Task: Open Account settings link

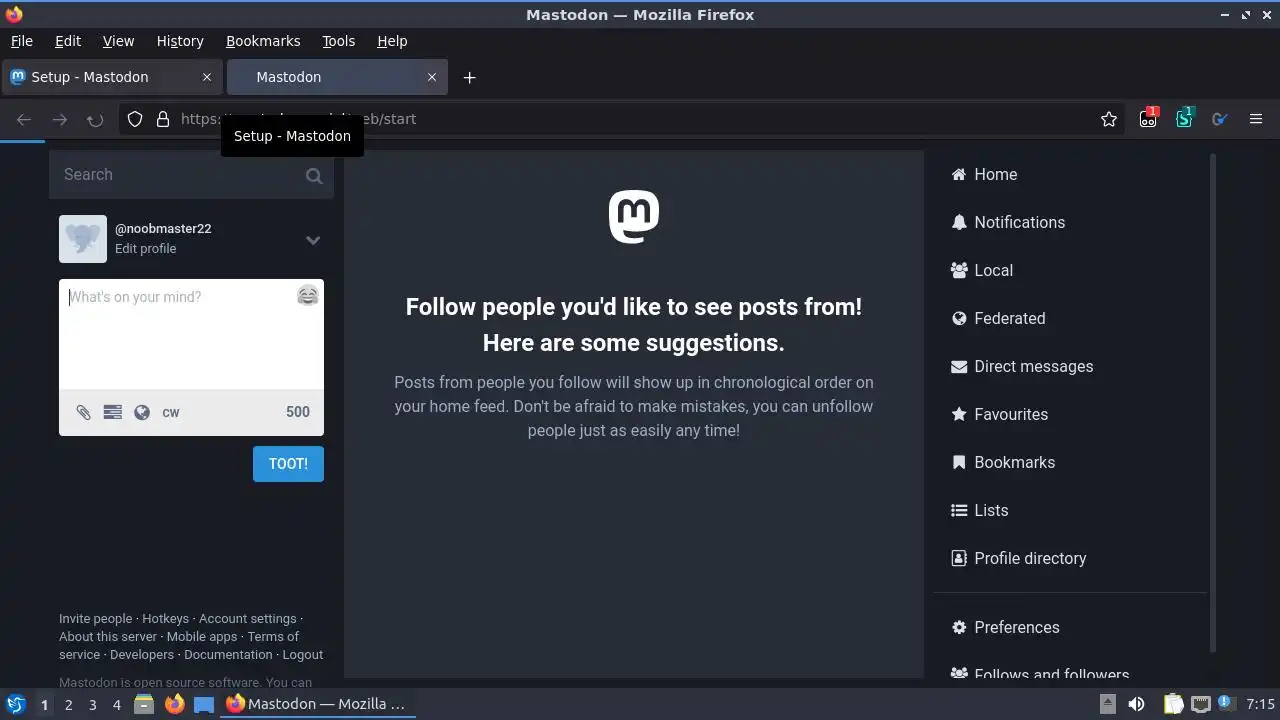Action: pyautogui.click(x=247, y=619)
